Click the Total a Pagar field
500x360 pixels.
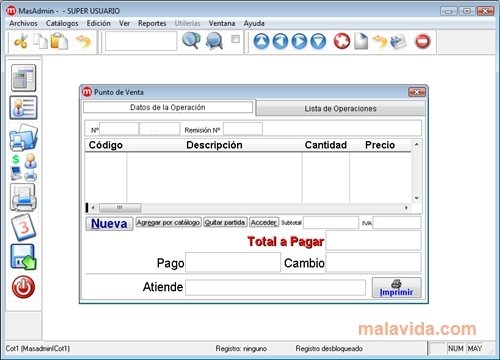374,241
